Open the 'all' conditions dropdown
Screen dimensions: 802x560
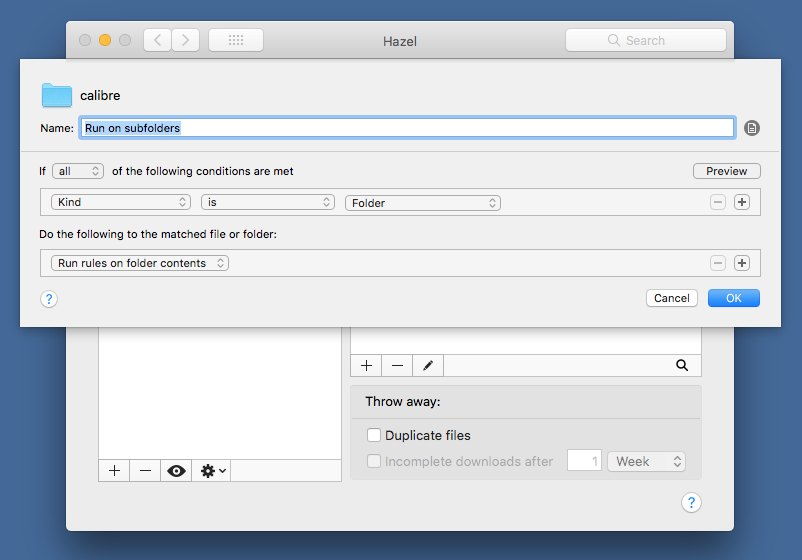coord(79,171)
